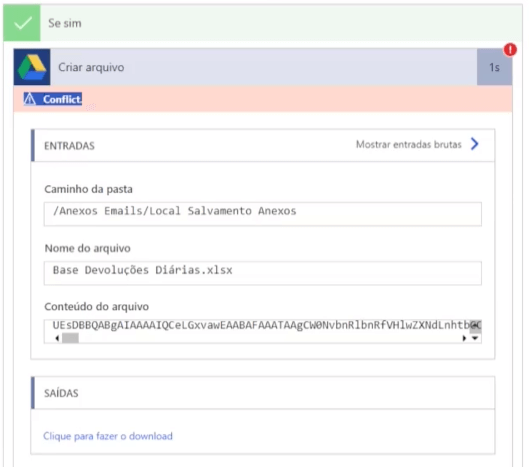
Task: Select the Nome do arquivo value field
Action: point(262,273)
